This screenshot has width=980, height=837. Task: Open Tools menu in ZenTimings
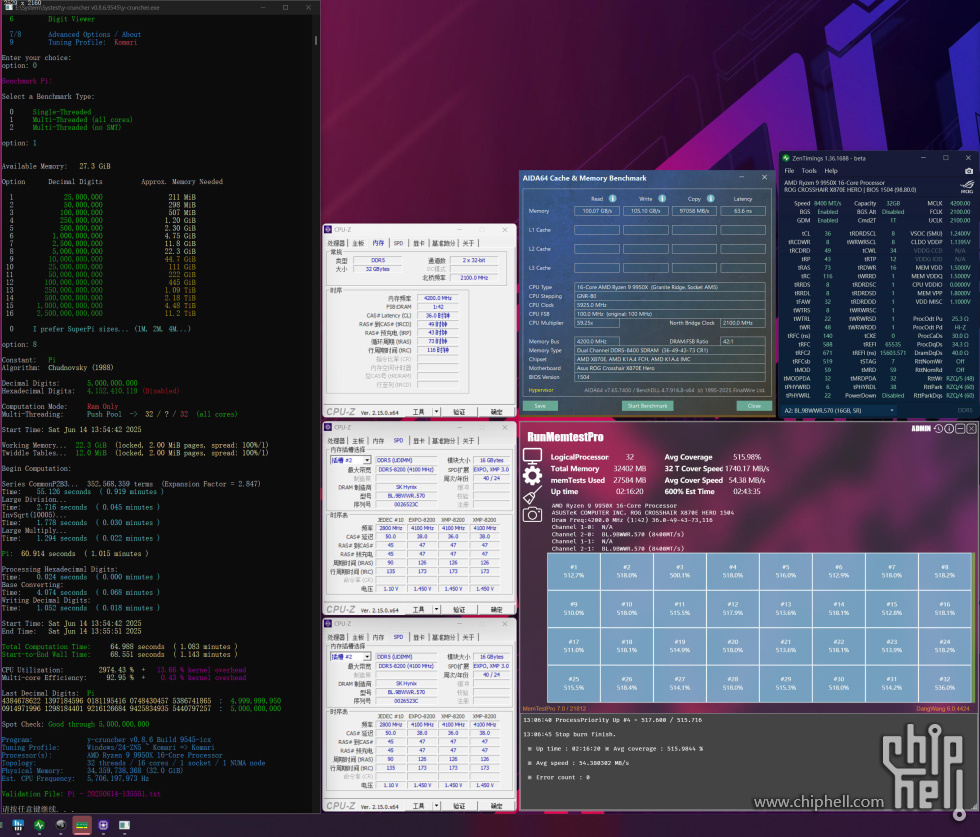tap(809, 171)
